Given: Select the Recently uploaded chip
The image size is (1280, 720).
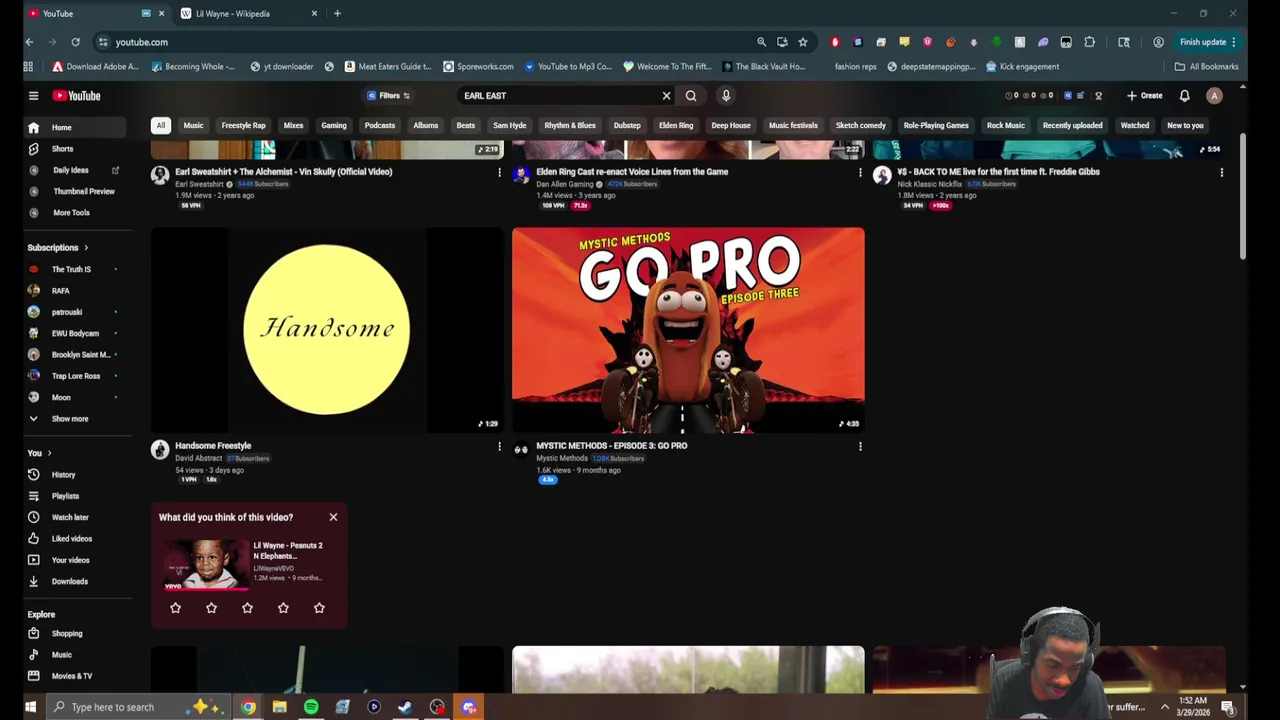Looking at the screenshot, I should pos(1072,125).
